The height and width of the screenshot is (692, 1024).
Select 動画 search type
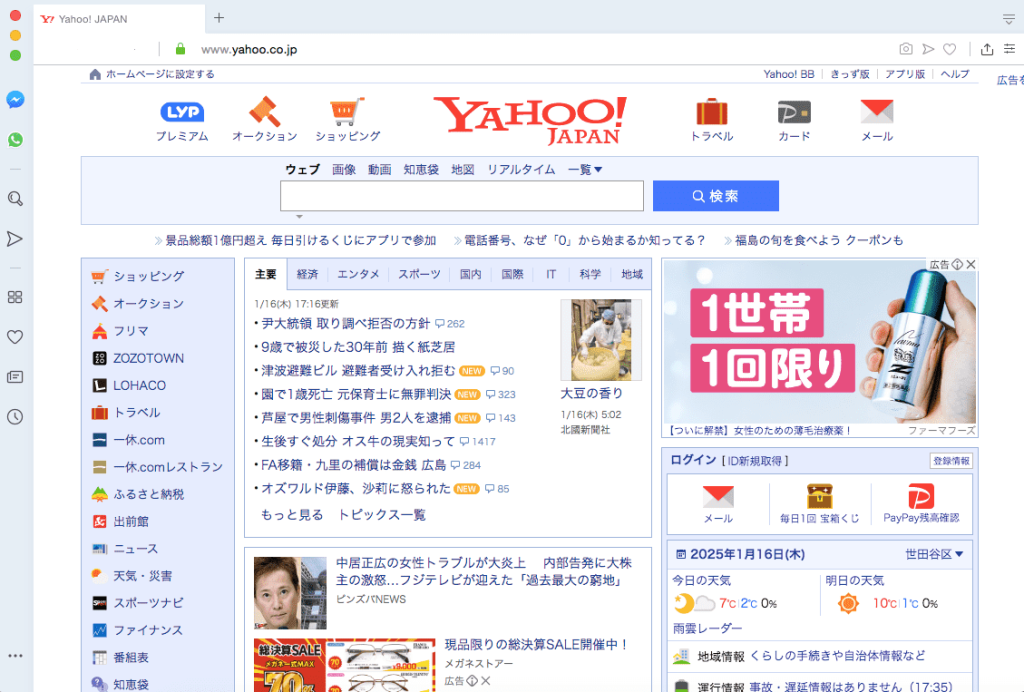[x=379, y=170]
